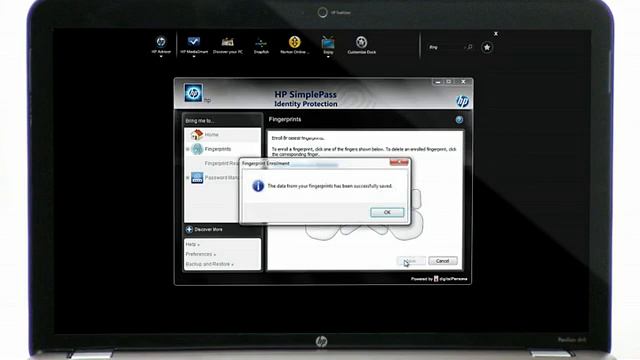Open the Backup and Restore menu link
Viewport: 640px width, 360px height.
pyautogui.click(x=209, y=264)
